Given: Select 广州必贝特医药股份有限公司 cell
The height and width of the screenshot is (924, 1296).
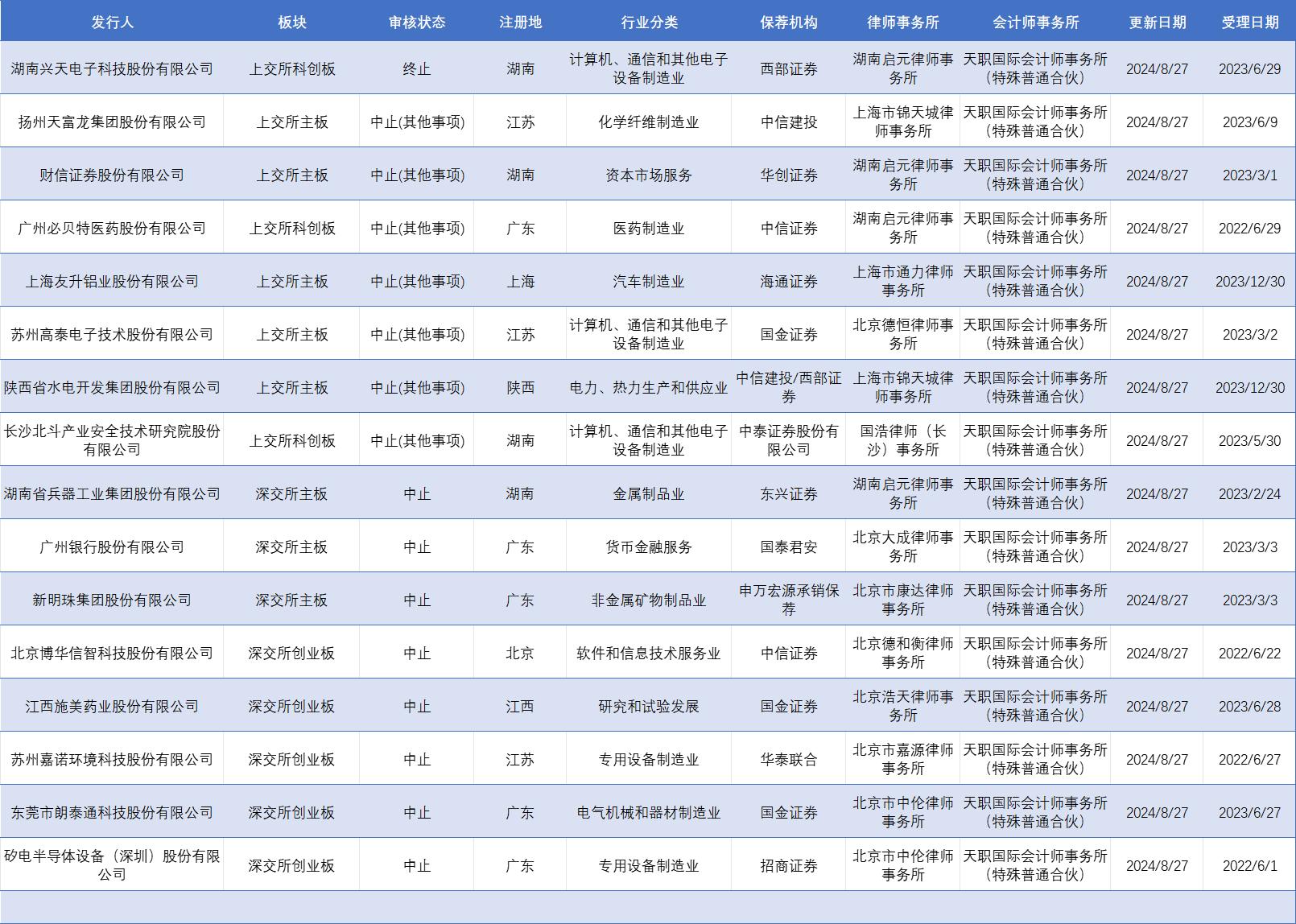Looking at the screenshot, I should coord(112,229).
